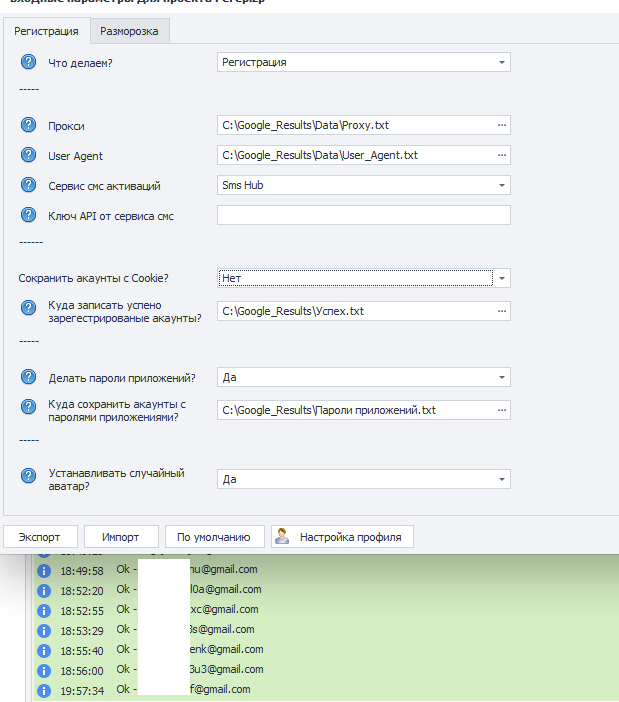Click info icon on 18:55:40 log row
Screen dimensions: 619x702
[43, 651]
